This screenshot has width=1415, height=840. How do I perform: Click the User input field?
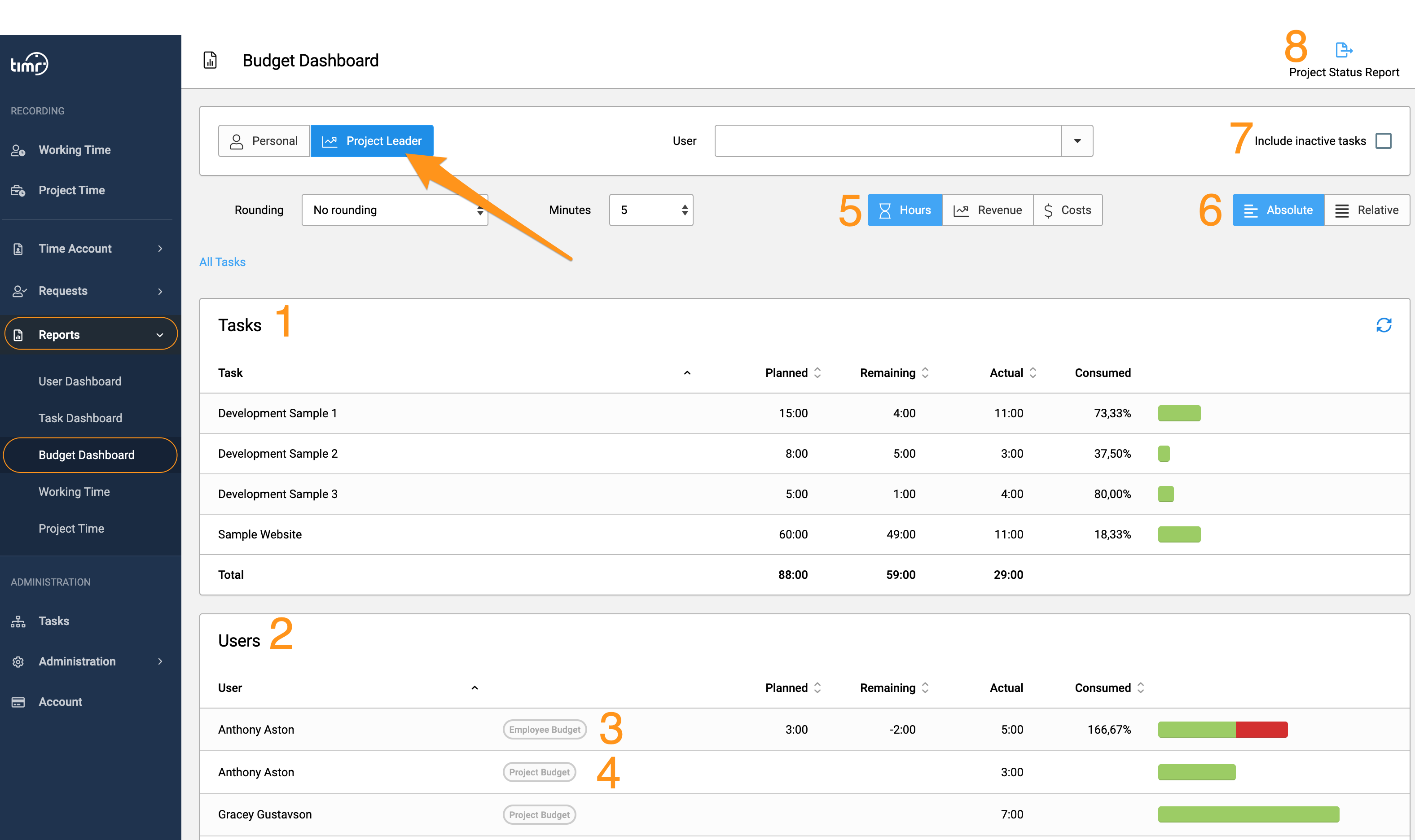point(888,141)
